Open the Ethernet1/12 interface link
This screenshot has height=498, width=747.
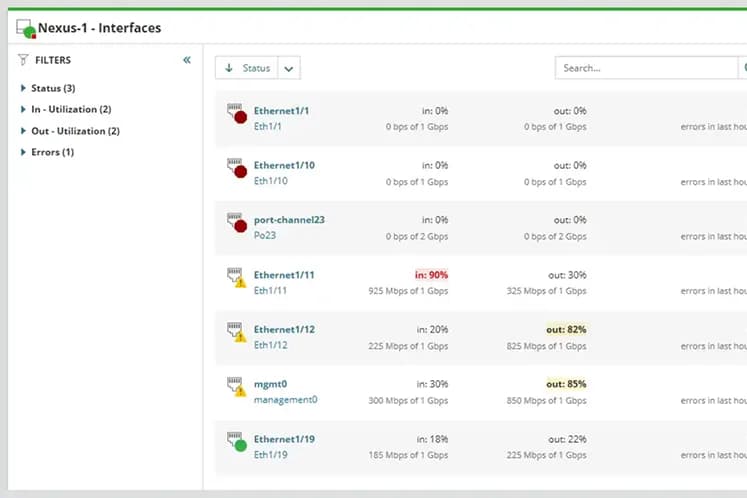pos(284,329)
